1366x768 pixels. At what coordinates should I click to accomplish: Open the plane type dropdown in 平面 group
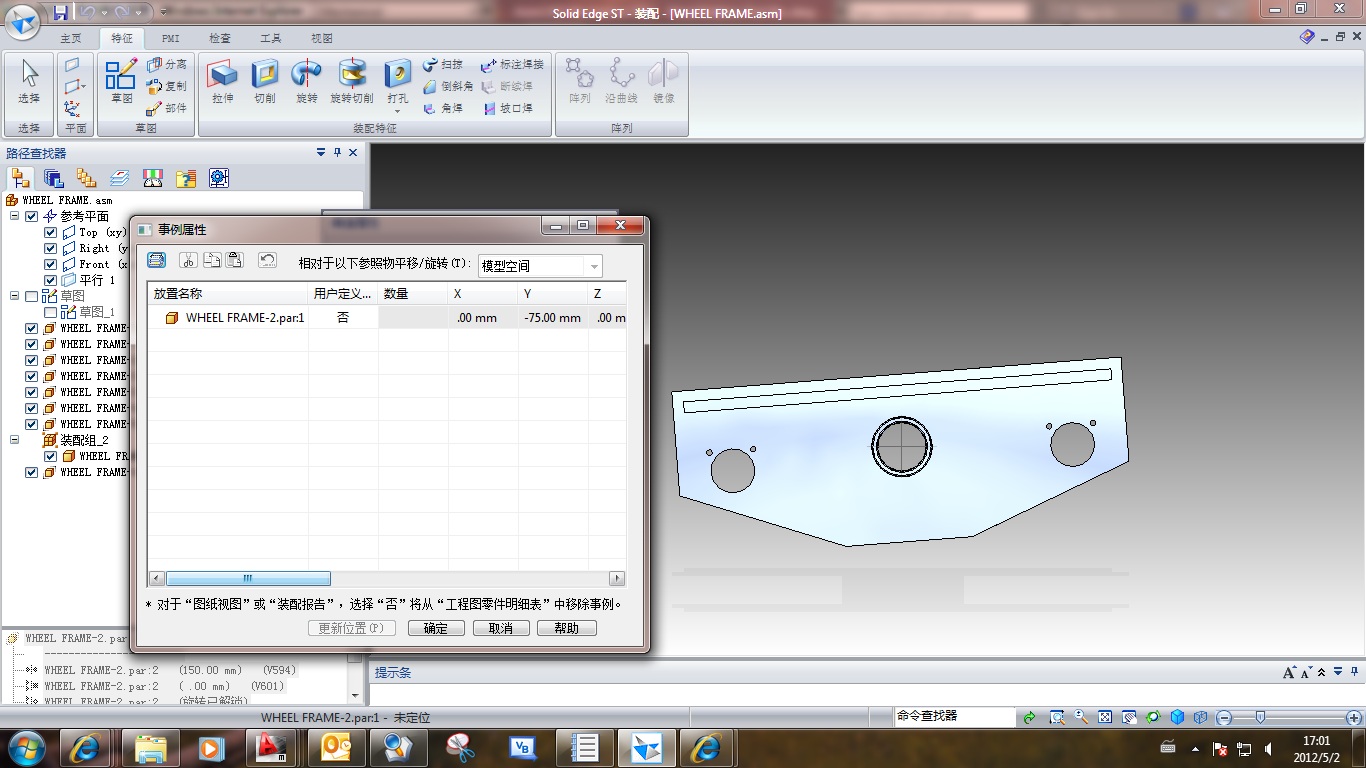pos(84,87)
